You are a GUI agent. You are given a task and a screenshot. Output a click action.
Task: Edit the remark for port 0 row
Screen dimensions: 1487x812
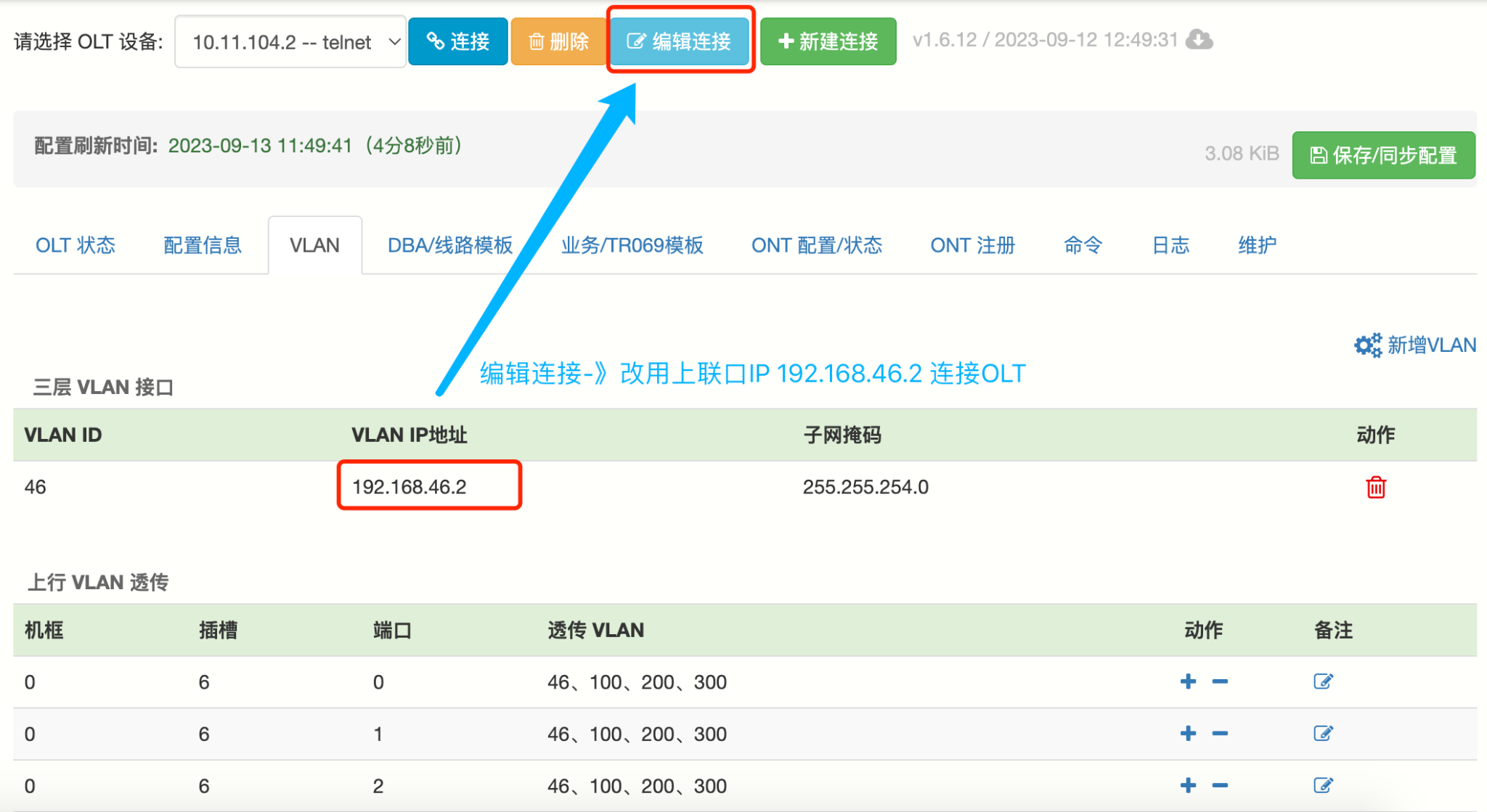1323,681
